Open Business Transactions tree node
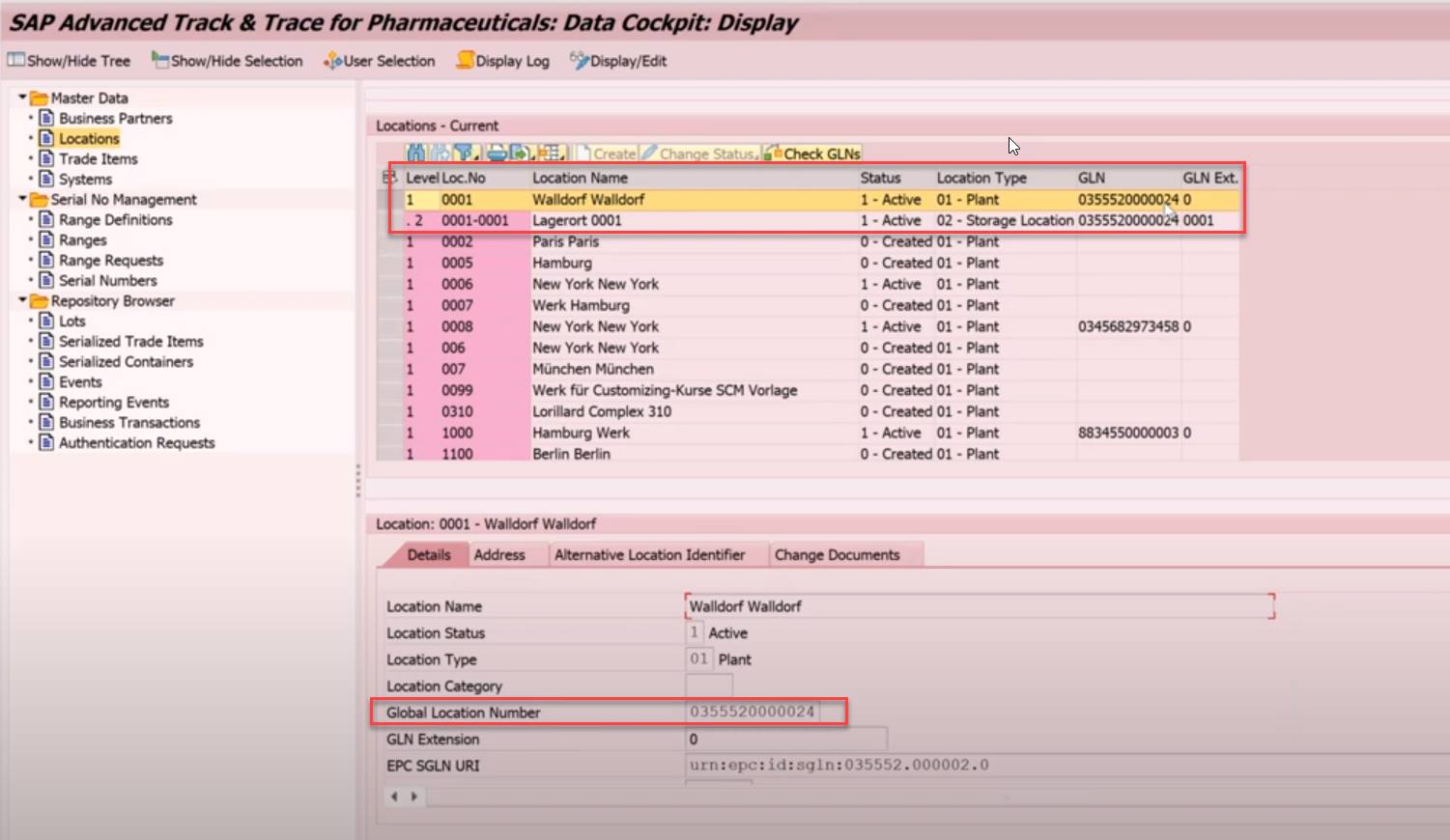 pyautogui.click(x=128, y=422)
